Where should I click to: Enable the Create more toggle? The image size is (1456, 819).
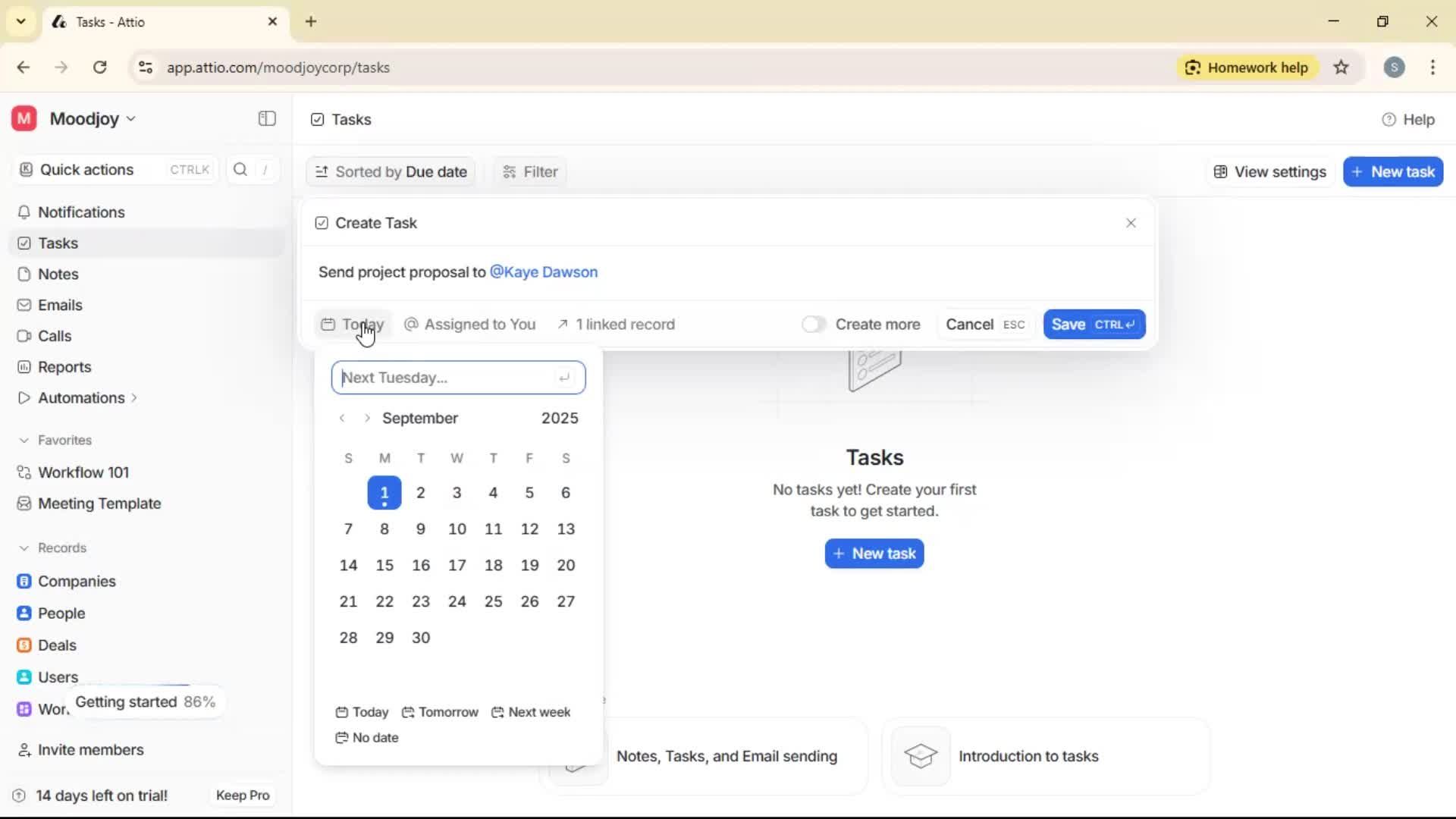pos(814,324)
